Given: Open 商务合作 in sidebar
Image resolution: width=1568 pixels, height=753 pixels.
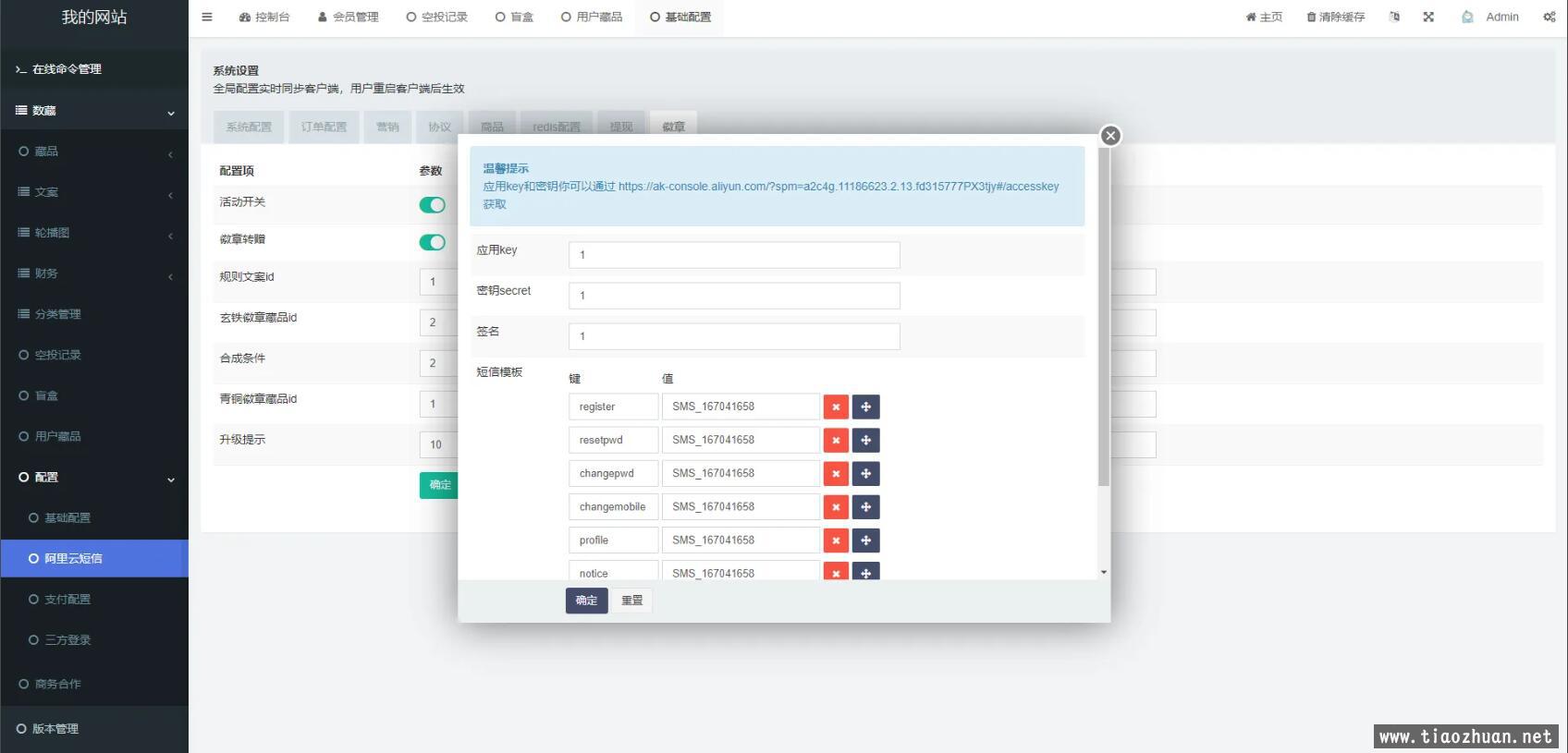Looking at the screenshot, I should [x=94, y=684].
